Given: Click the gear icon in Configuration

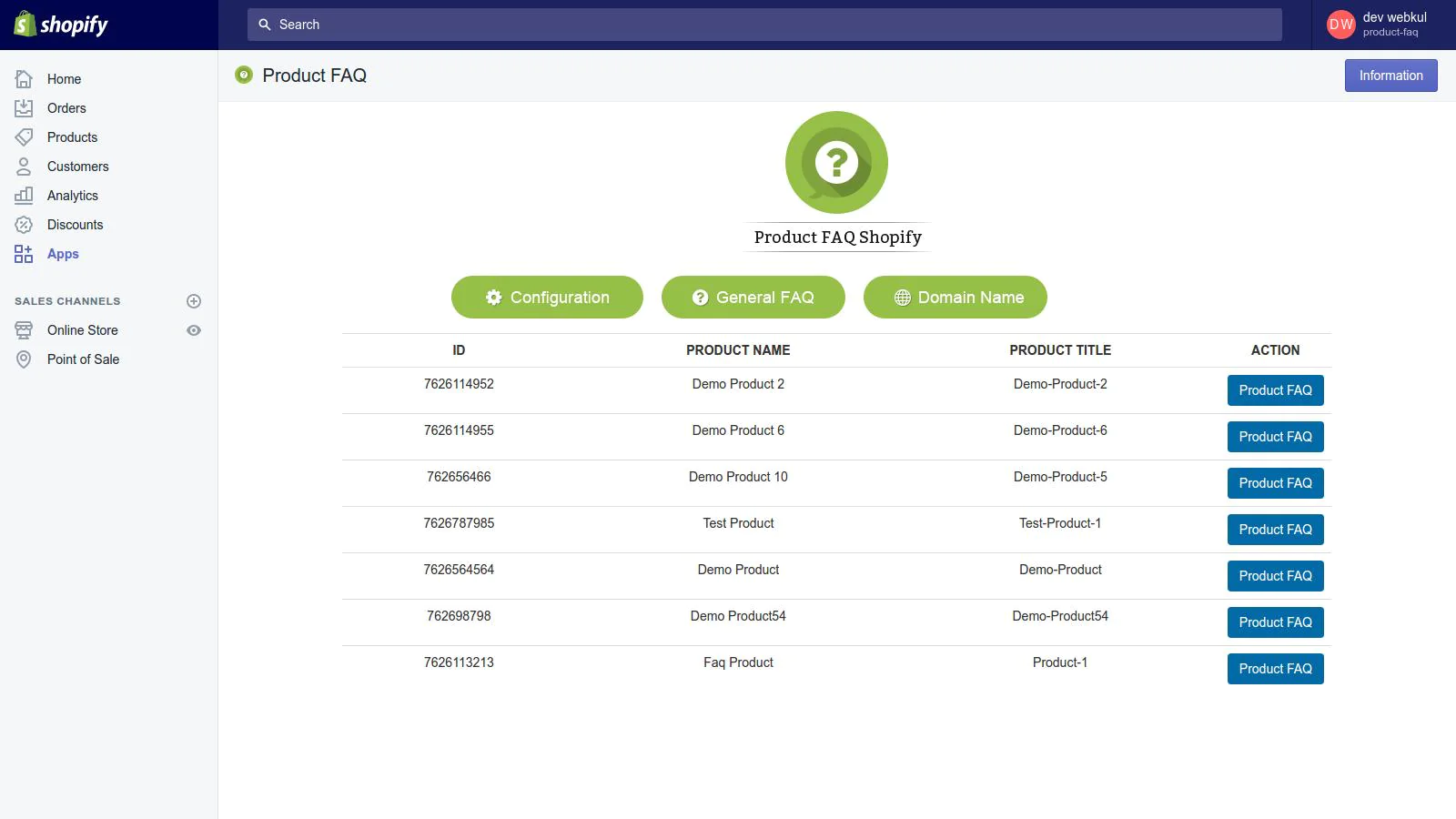Looking at the screenshot, I should [x=493, y=298].
